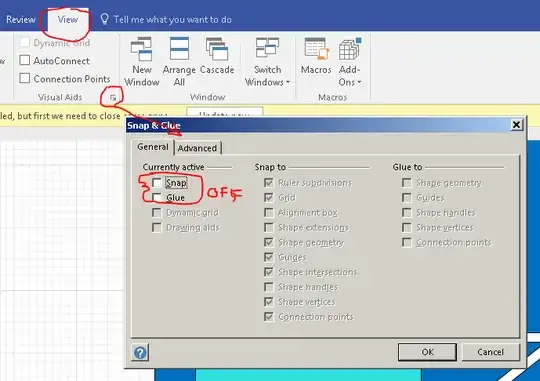Switch to the View ribbon tab
This screenshot has width=540, height=381.
[68, 20]
